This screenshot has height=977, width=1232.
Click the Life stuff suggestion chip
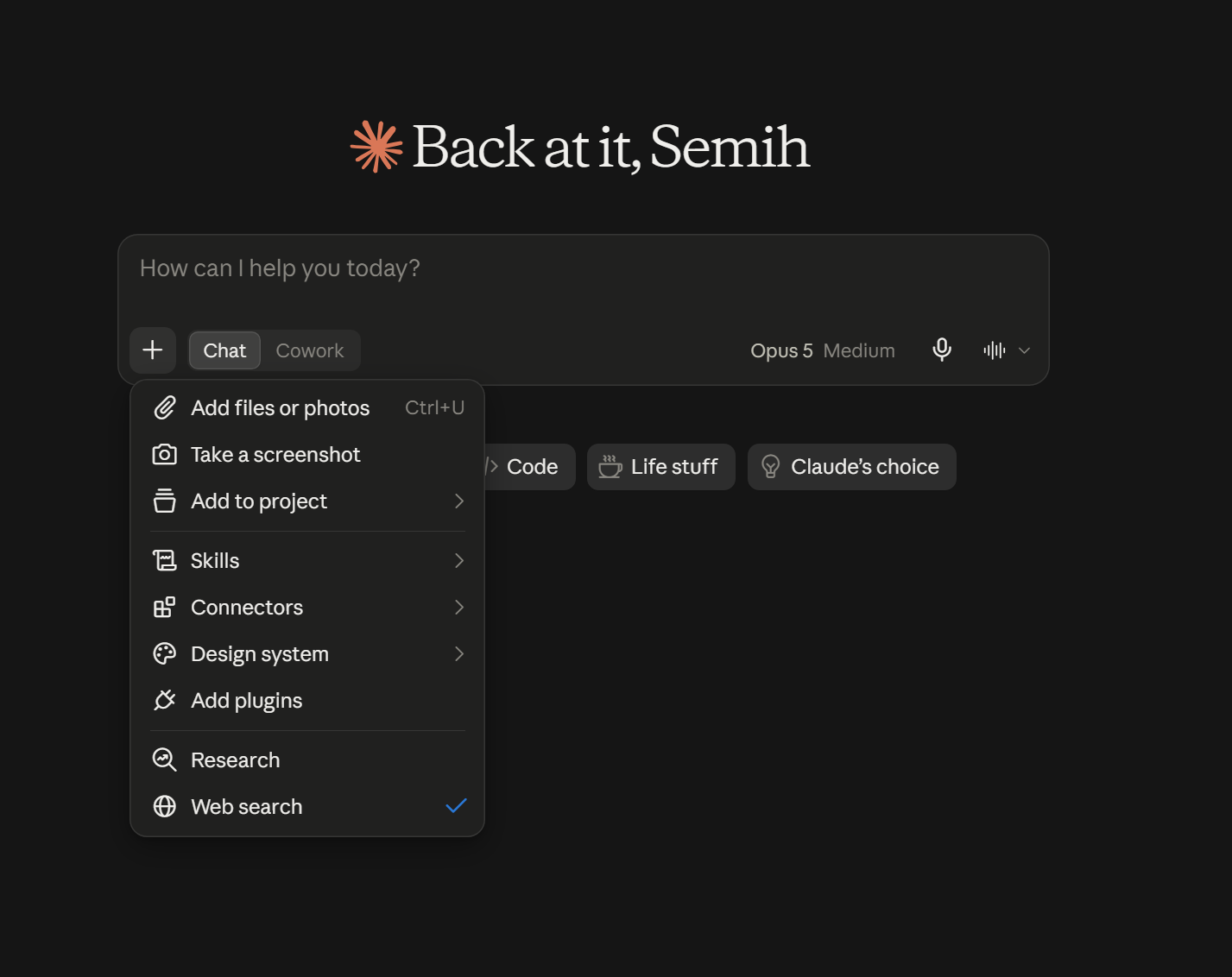tap(661, 467)
